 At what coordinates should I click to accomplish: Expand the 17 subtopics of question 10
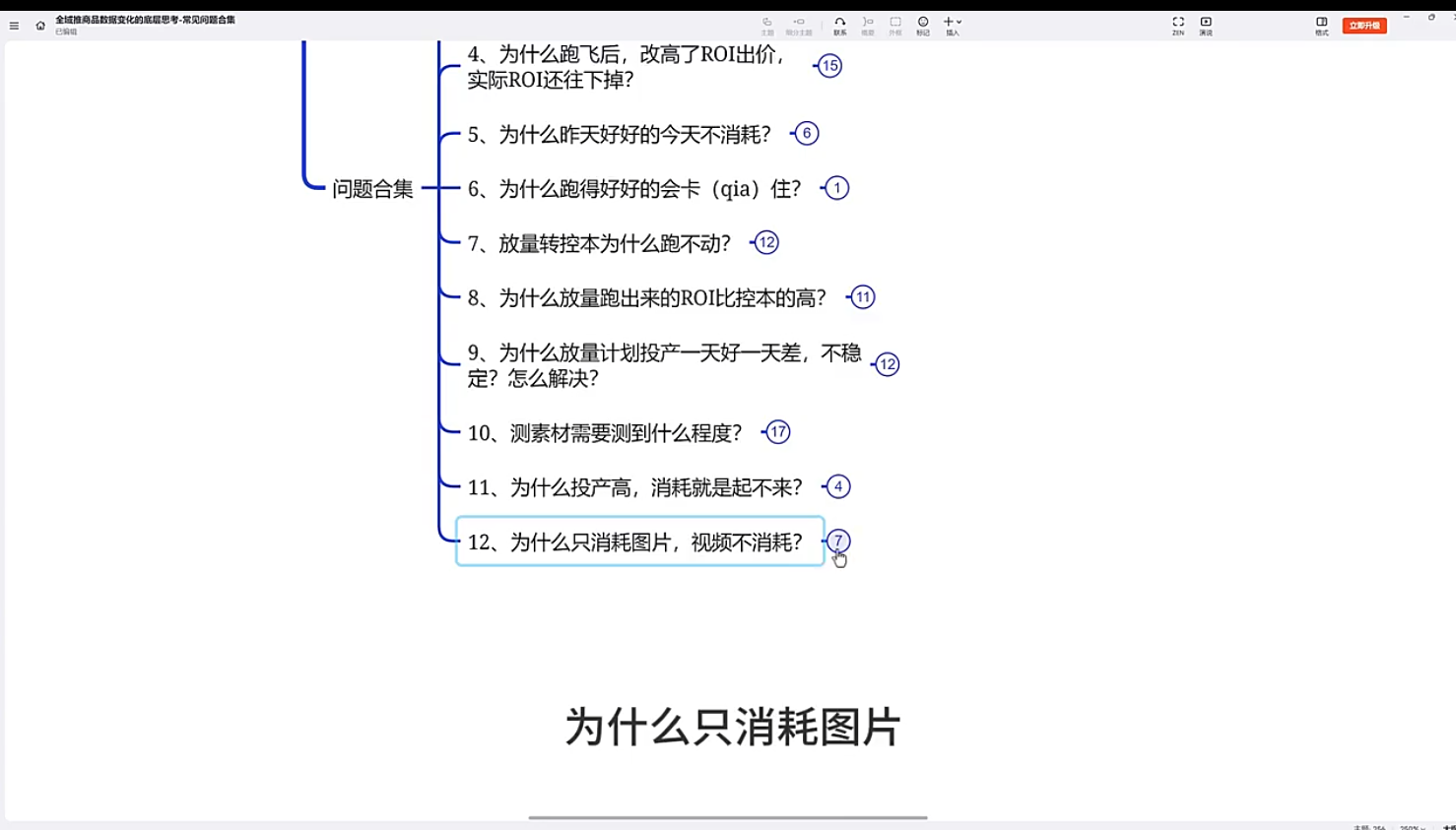pyautogui.click(x=778, y=432)
